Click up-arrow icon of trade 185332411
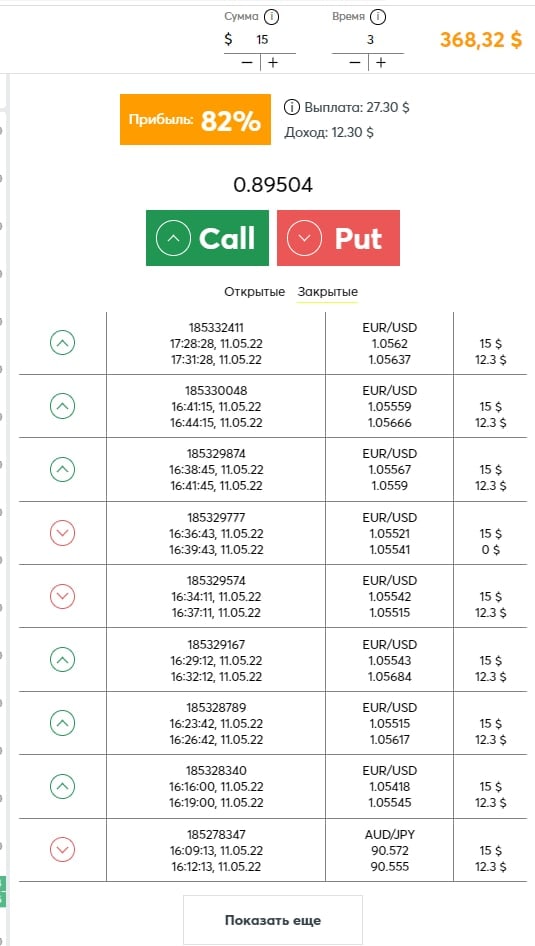The image size is (535, 946). 62,343
